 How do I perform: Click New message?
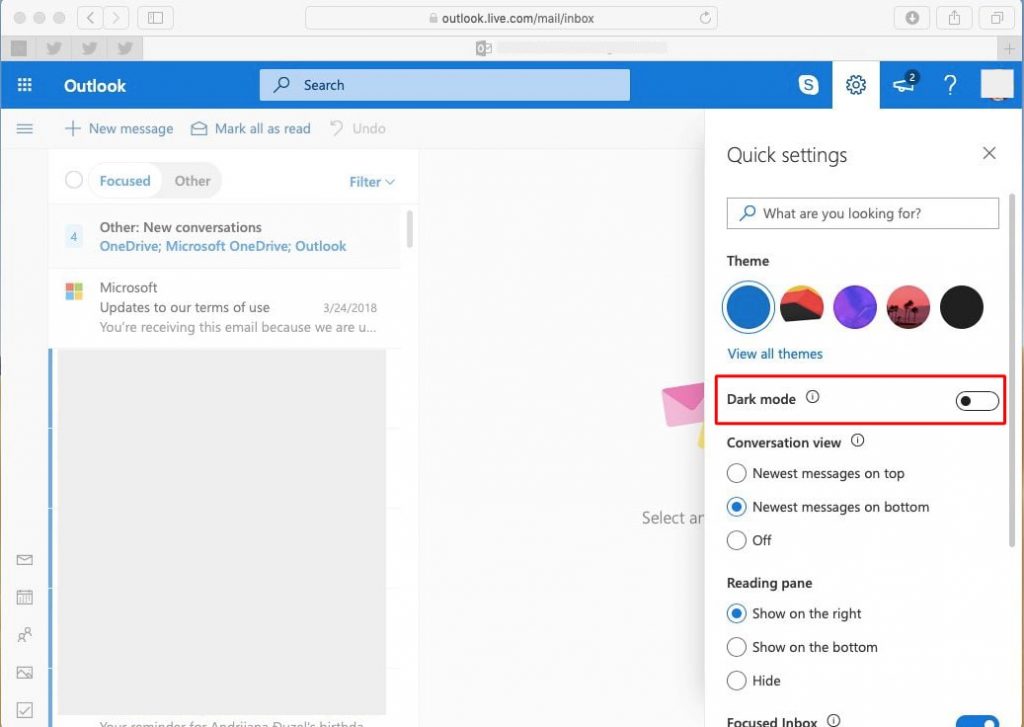[x=120, y=129]
